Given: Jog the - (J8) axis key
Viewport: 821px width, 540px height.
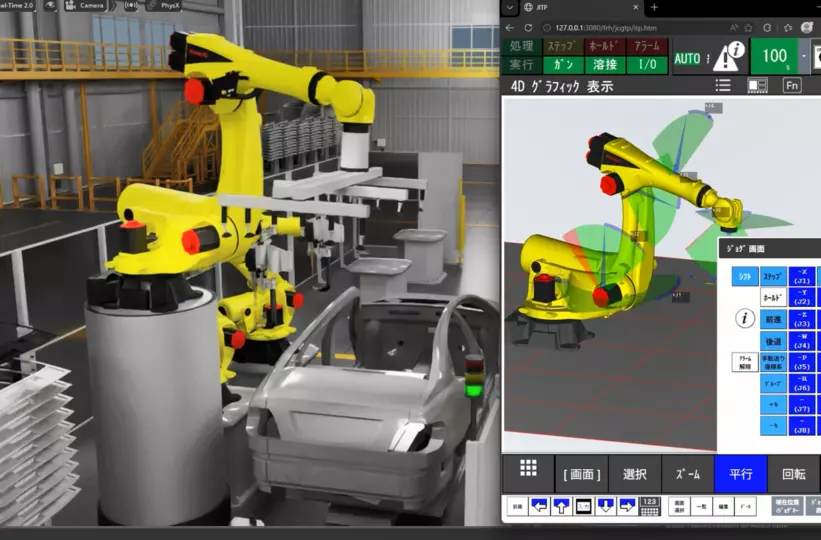Looking at the screenshot, I should [x=802, y=426].
